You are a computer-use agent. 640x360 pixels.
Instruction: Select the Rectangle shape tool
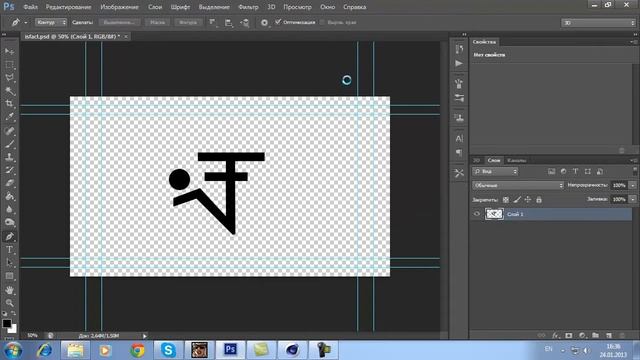(9, 276)
